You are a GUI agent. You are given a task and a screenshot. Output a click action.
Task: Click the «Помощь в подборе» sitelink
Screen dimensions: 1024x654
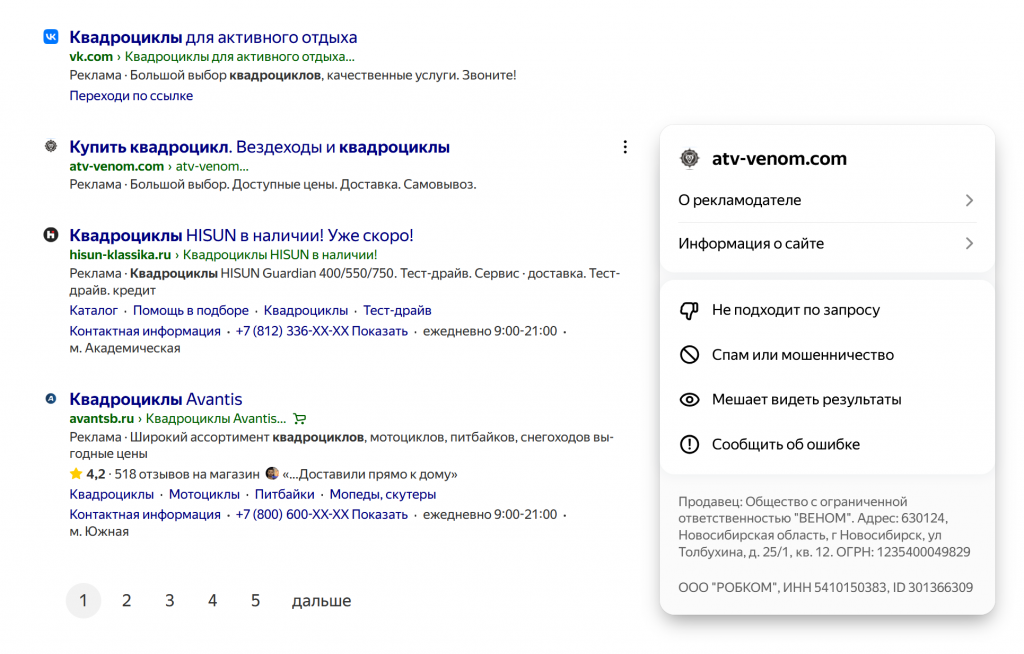(191, 310)
